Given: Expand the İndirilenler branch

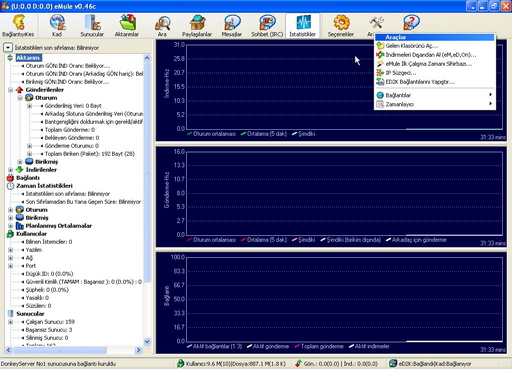Looking at the screenshot, I should [10, 170].
